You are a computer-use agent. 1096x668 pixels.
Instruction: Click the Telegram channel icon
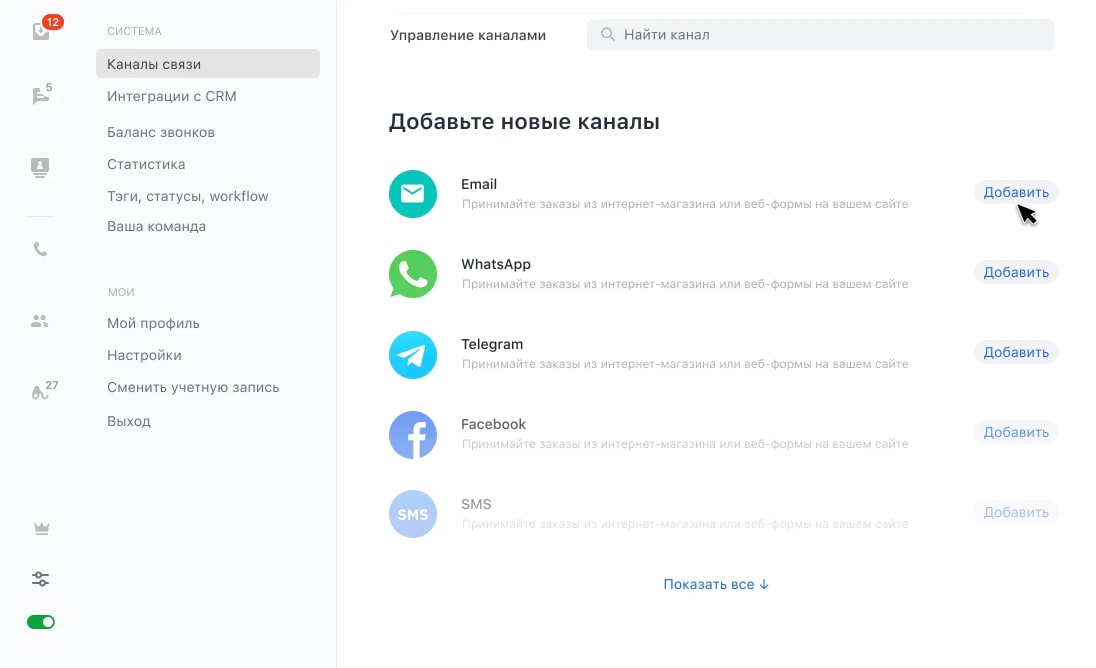tap(412, 354)
